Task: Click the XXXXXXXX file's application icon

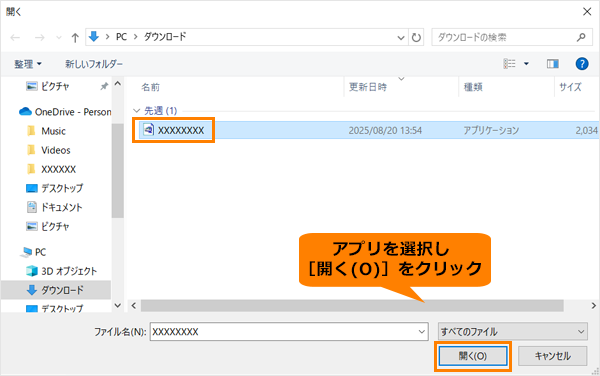Action: [148, 130]
